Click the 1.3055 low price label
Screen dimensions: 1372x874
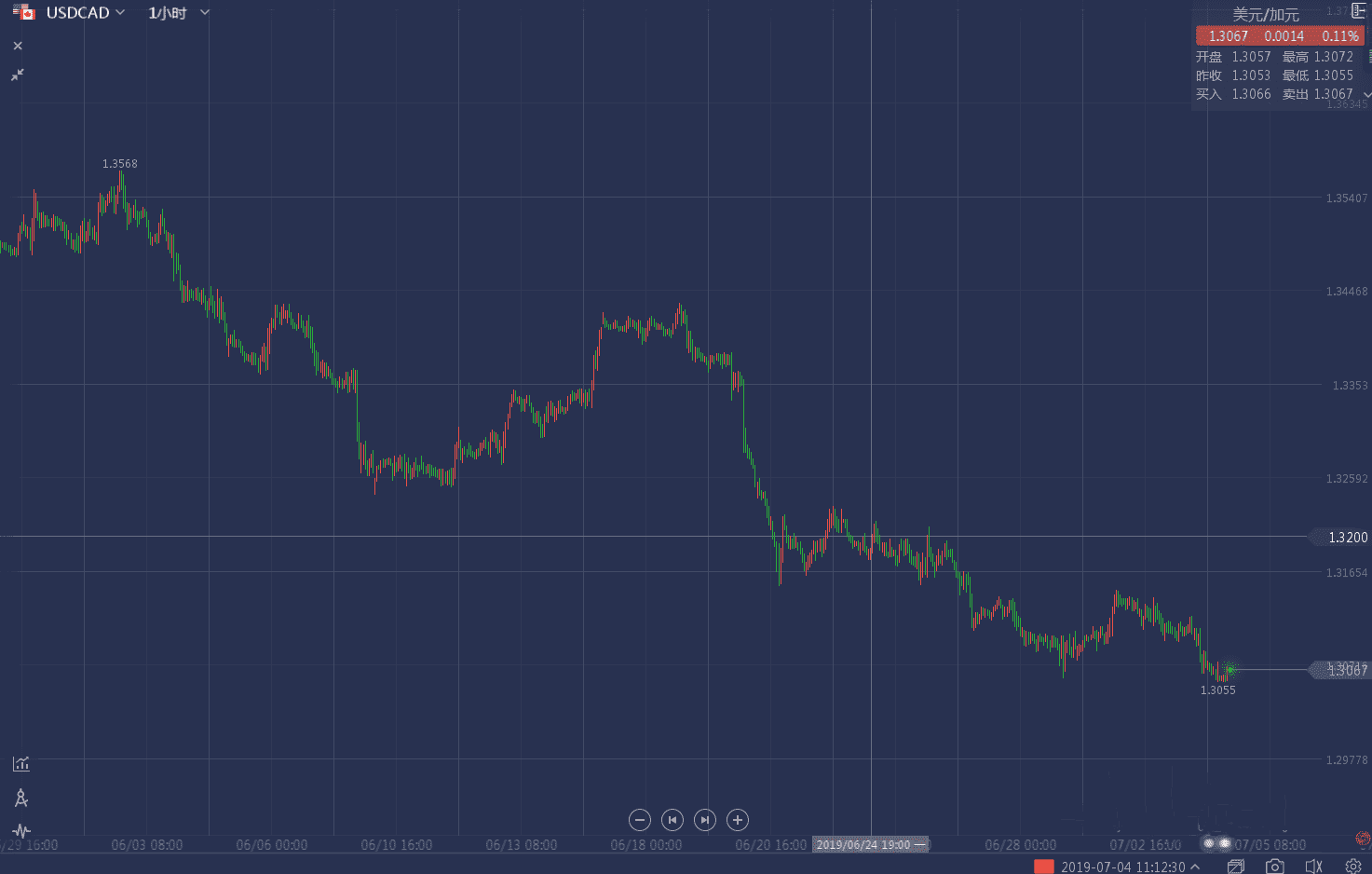click(1218, 690)
